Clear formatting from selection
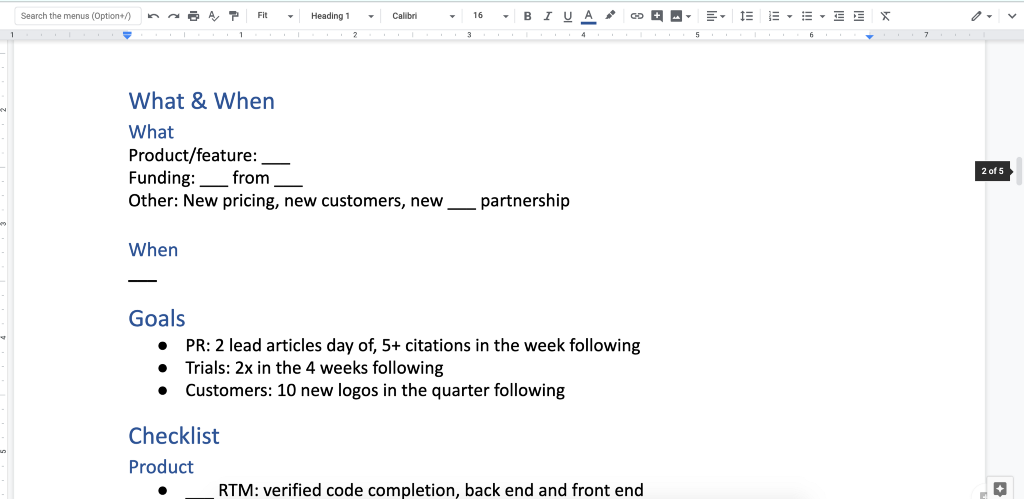Image resolution: width=1024 pixels, height=499 pixels. point(885,16)
